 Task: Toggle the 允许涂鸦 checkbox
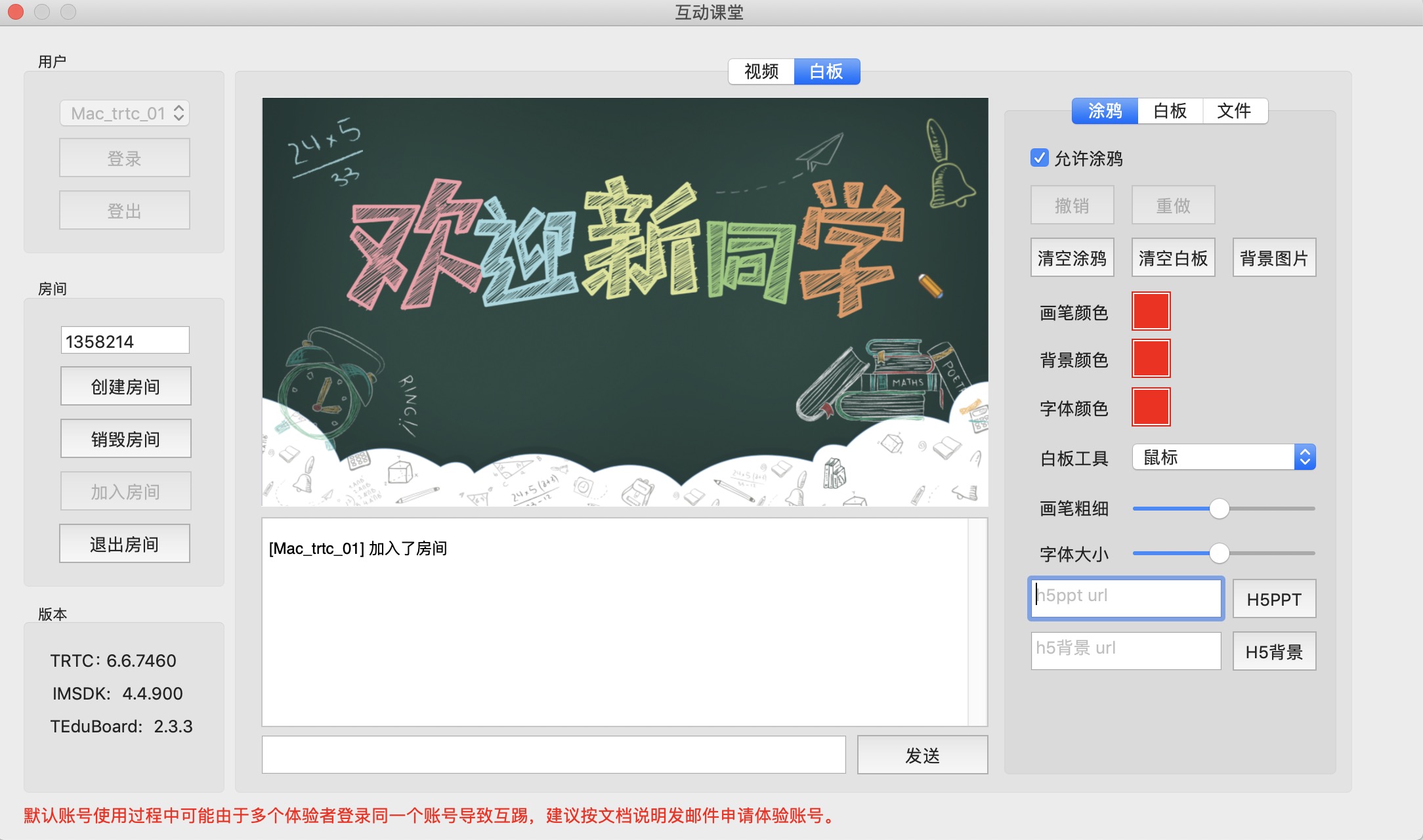pyautogui.click(x=1040, y=158)
